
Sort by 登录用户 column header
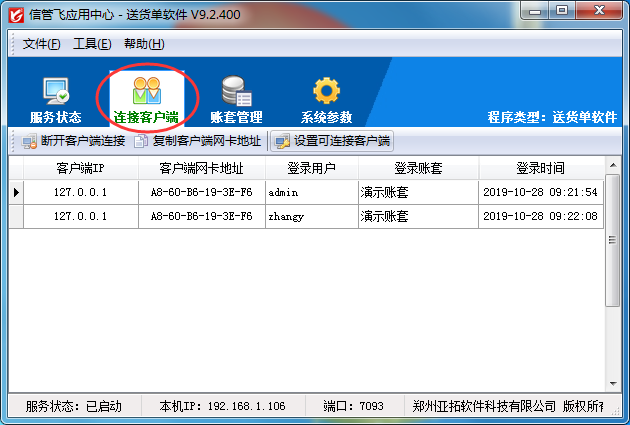311,168
